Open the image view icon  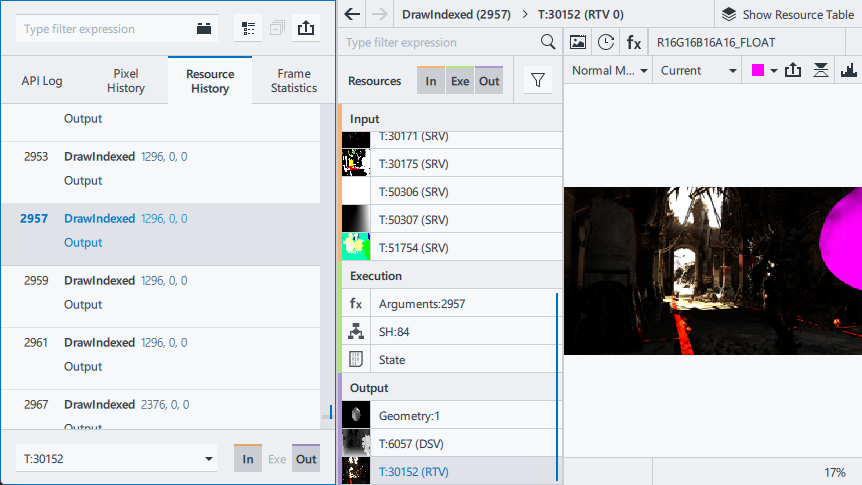pyautogui.click(x=577, y=42)
